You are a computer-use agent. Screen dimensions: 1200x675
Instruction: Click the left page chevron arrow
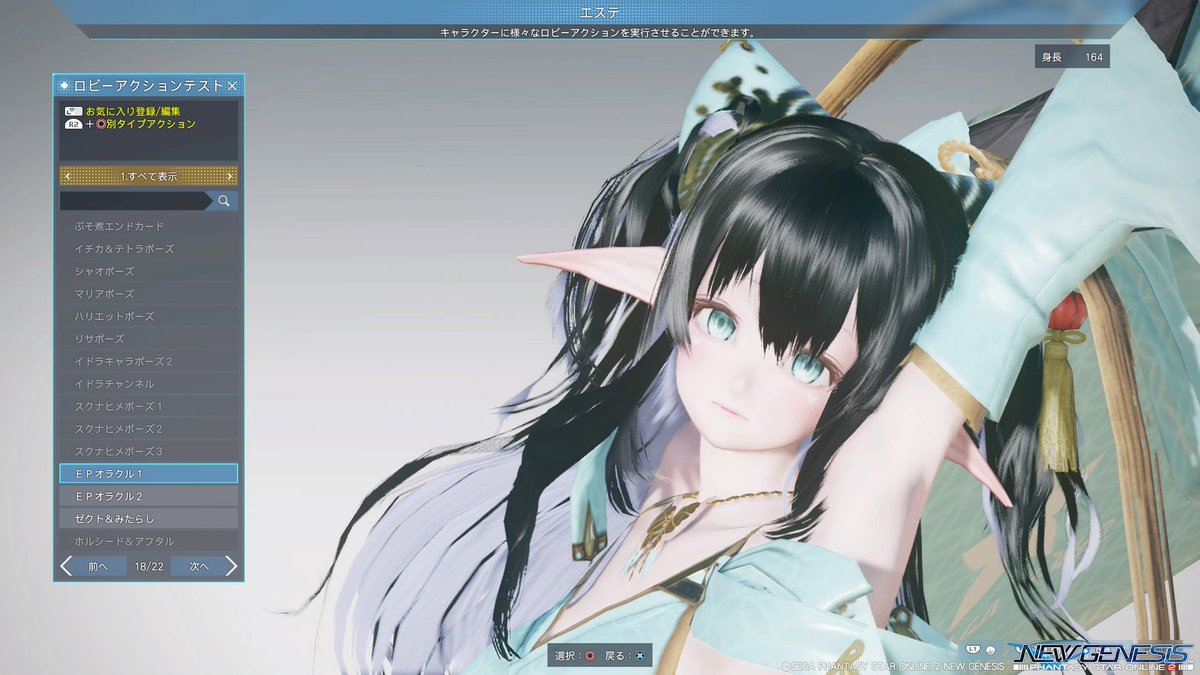coord(67,566)
